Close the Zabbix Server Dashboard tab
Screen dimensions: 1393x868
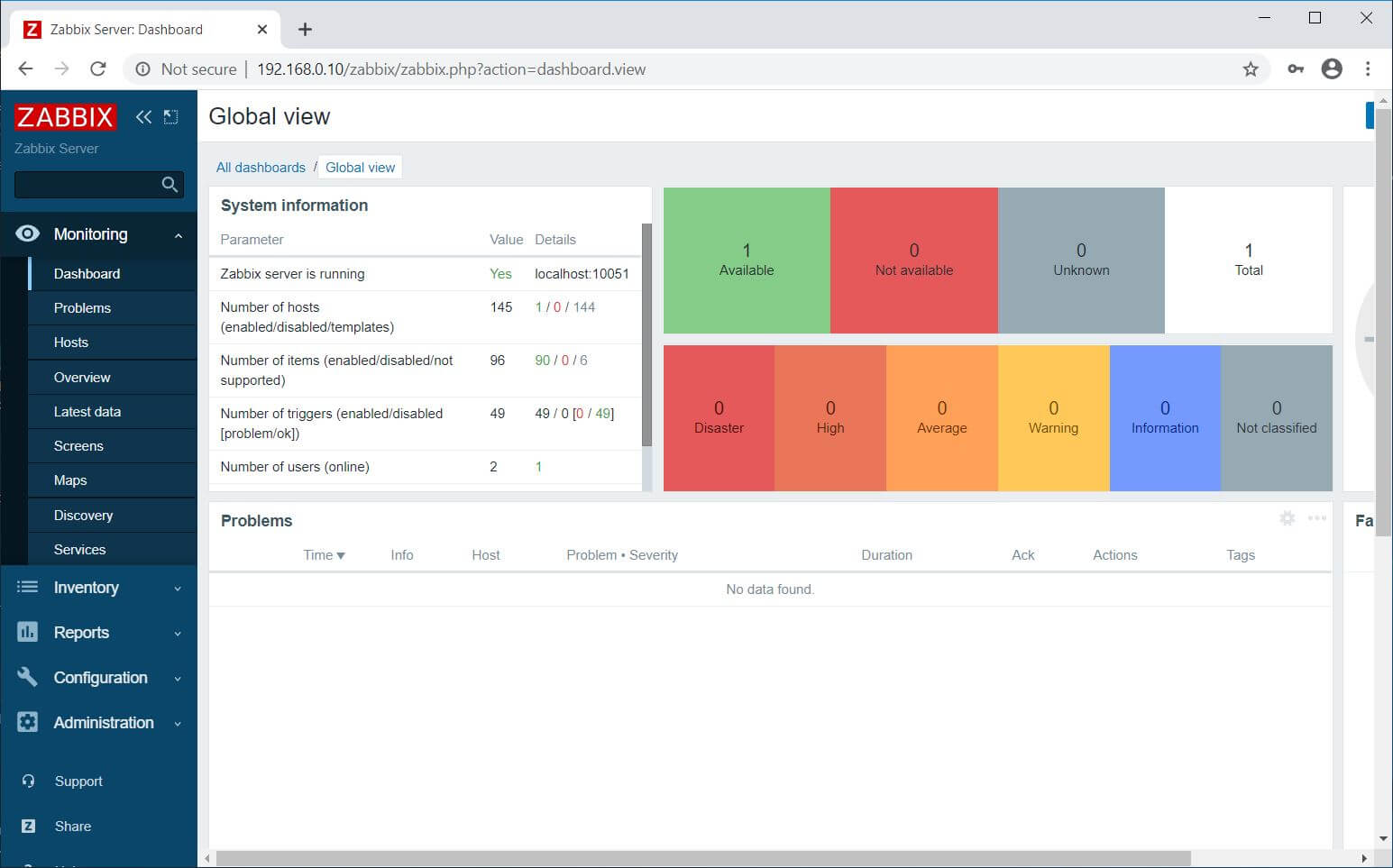pos(262,30)
